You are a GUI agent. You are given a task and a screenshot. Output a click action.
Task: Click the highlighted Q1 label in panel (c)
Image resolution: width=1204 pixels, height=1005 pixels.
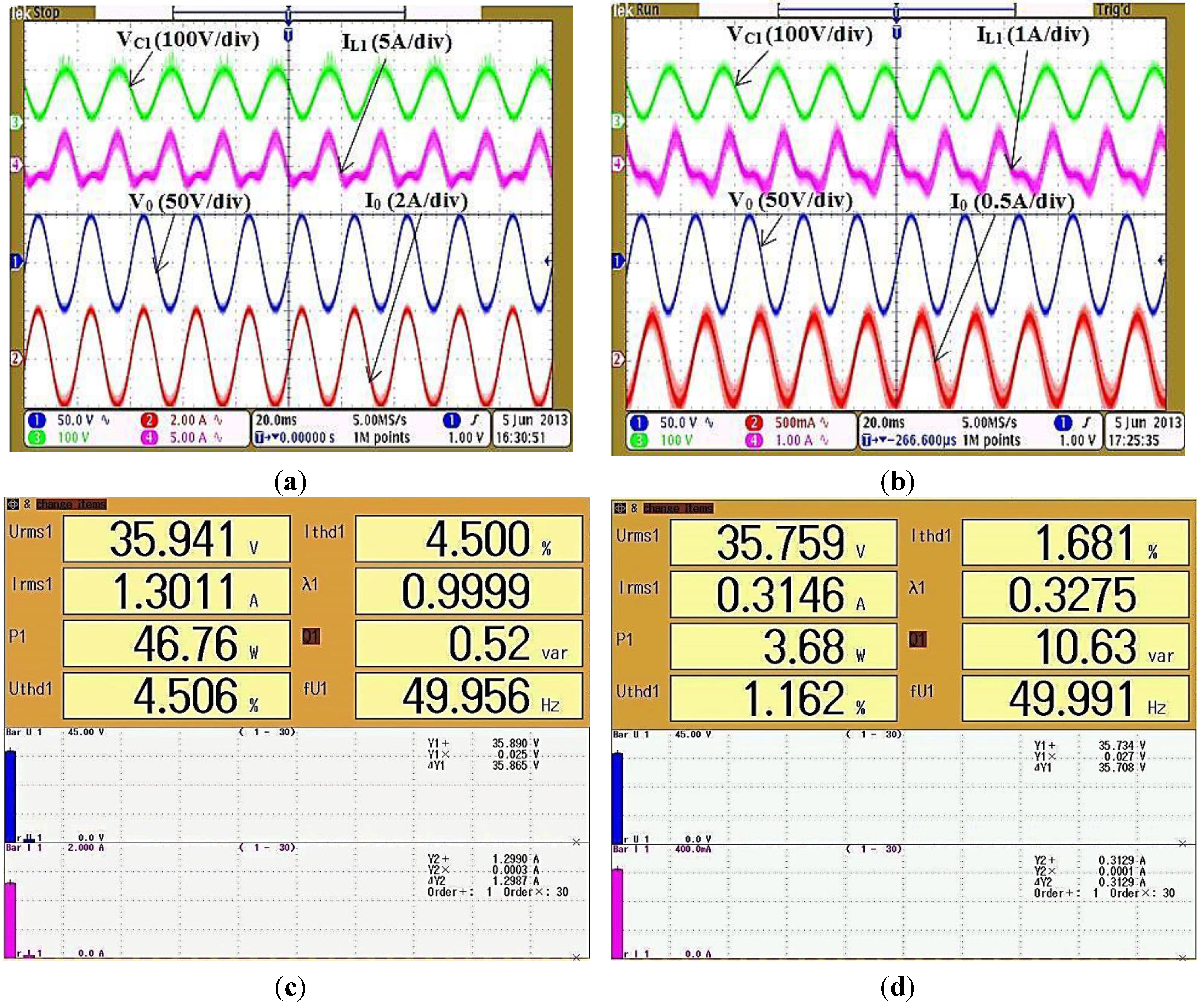point(311,636)
